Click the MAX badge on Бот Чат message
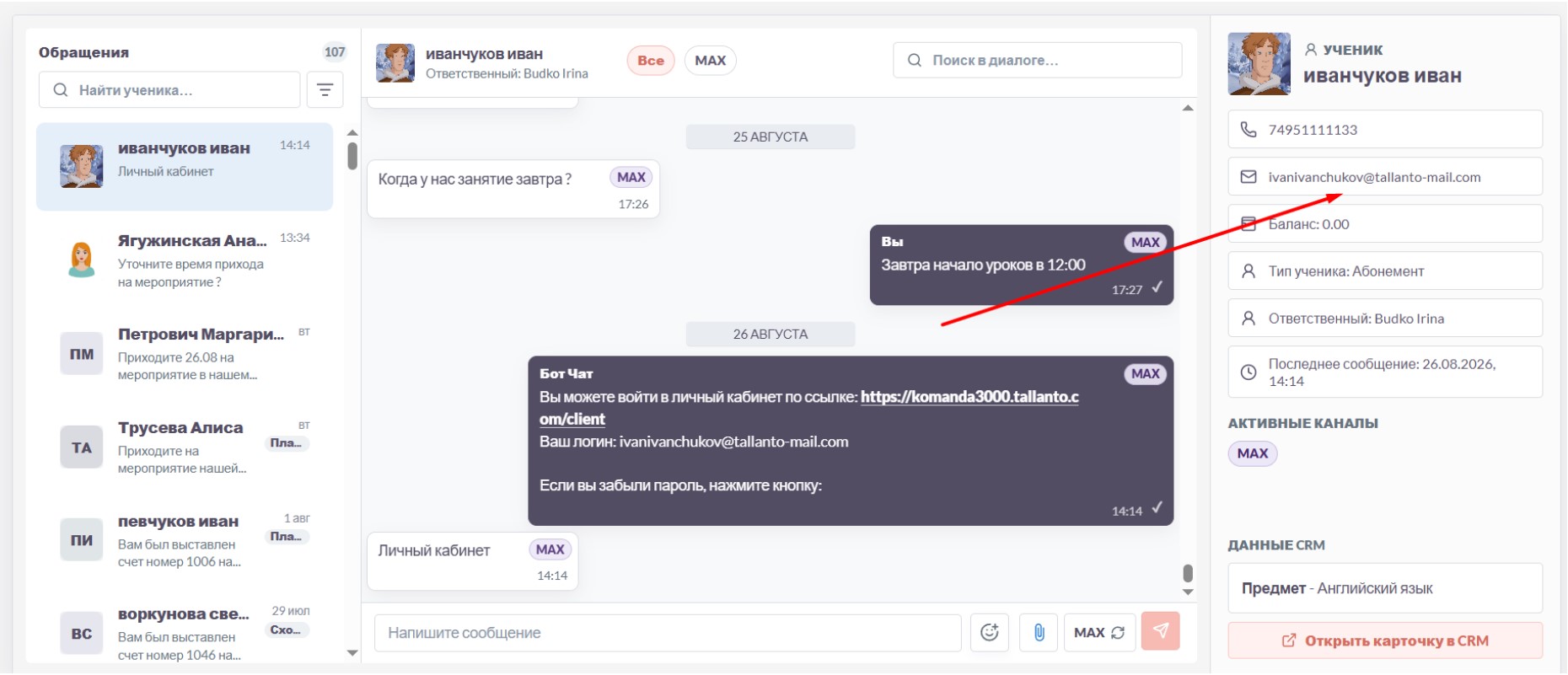 pyautogui.click(x=1145, y=374)
